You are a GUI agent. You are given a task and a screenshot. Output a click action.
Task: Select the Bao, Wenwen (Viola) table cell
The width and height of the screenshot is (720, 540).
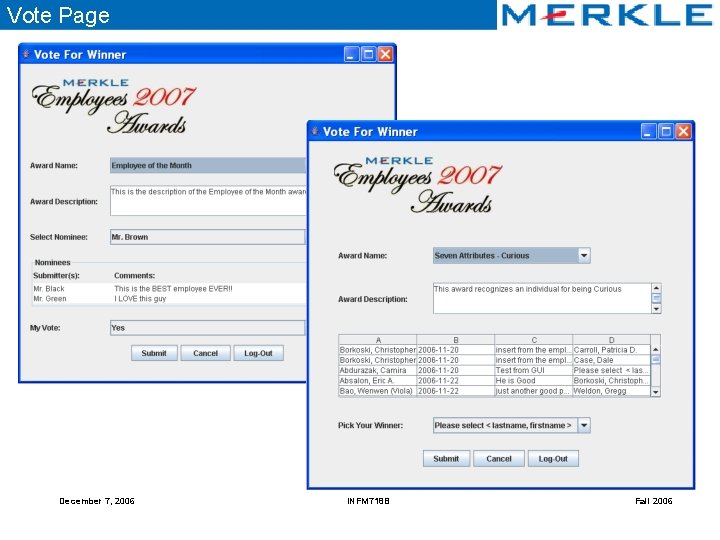[378, 391]
